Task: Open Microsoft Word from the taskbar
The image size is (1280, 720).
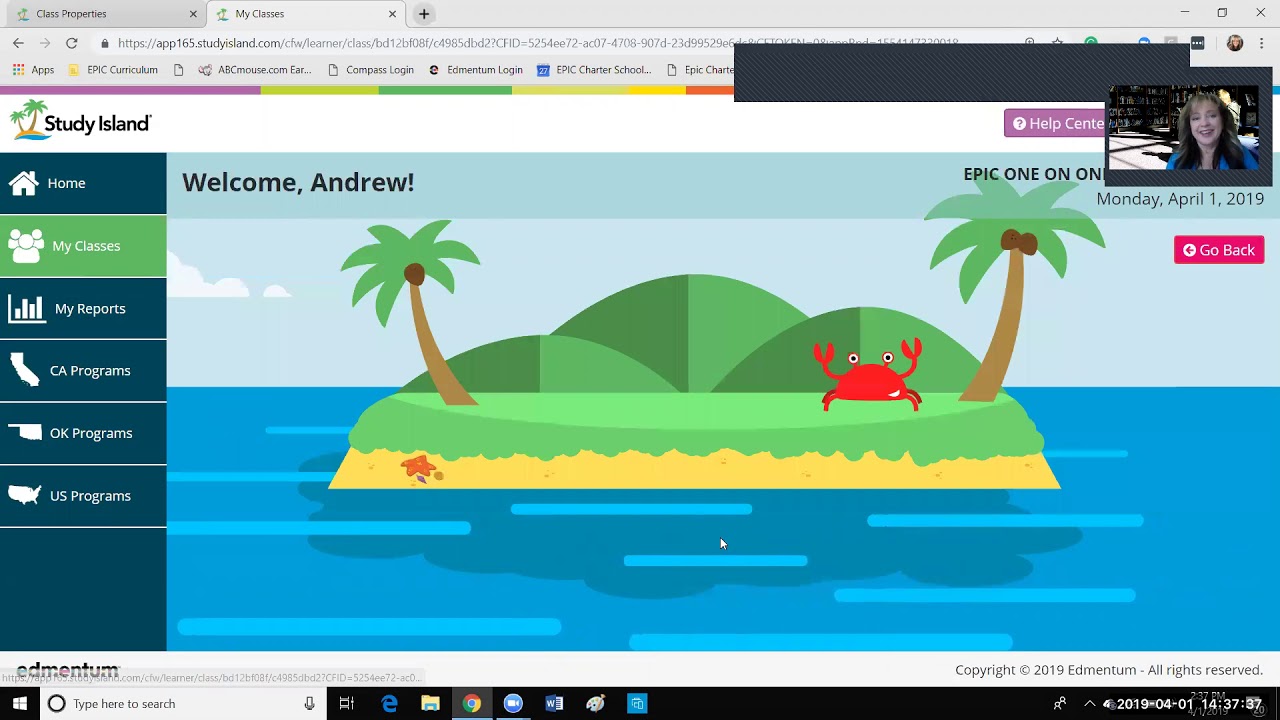Action: (x=554, y=704)
